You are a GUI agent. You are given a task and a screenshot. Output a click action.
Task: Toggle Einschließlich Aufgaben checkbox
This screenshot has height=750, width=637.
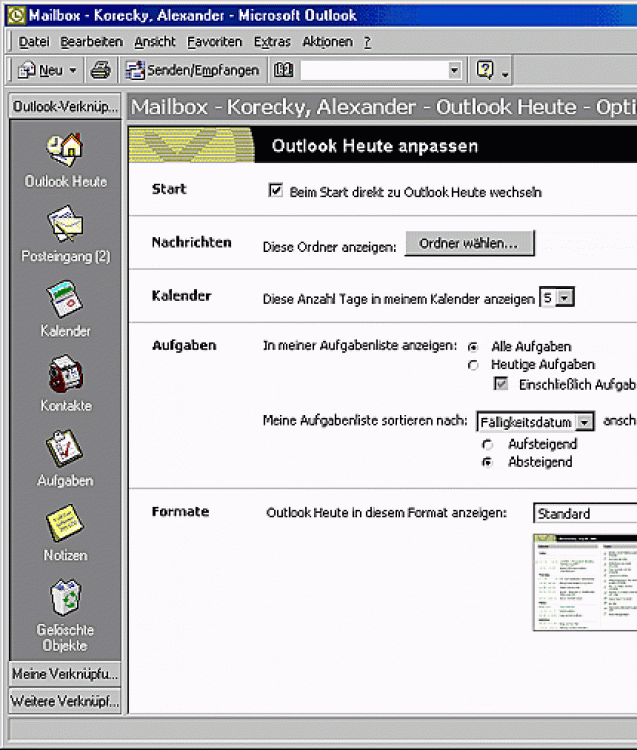(x=501, y=384)
